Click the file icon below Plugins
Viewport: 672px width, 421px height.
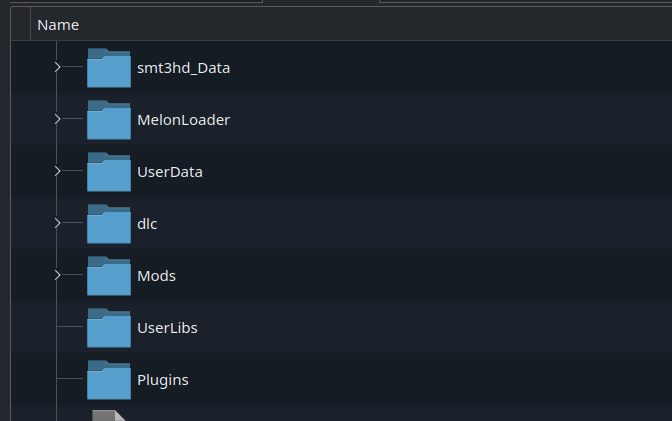point(109,415)
